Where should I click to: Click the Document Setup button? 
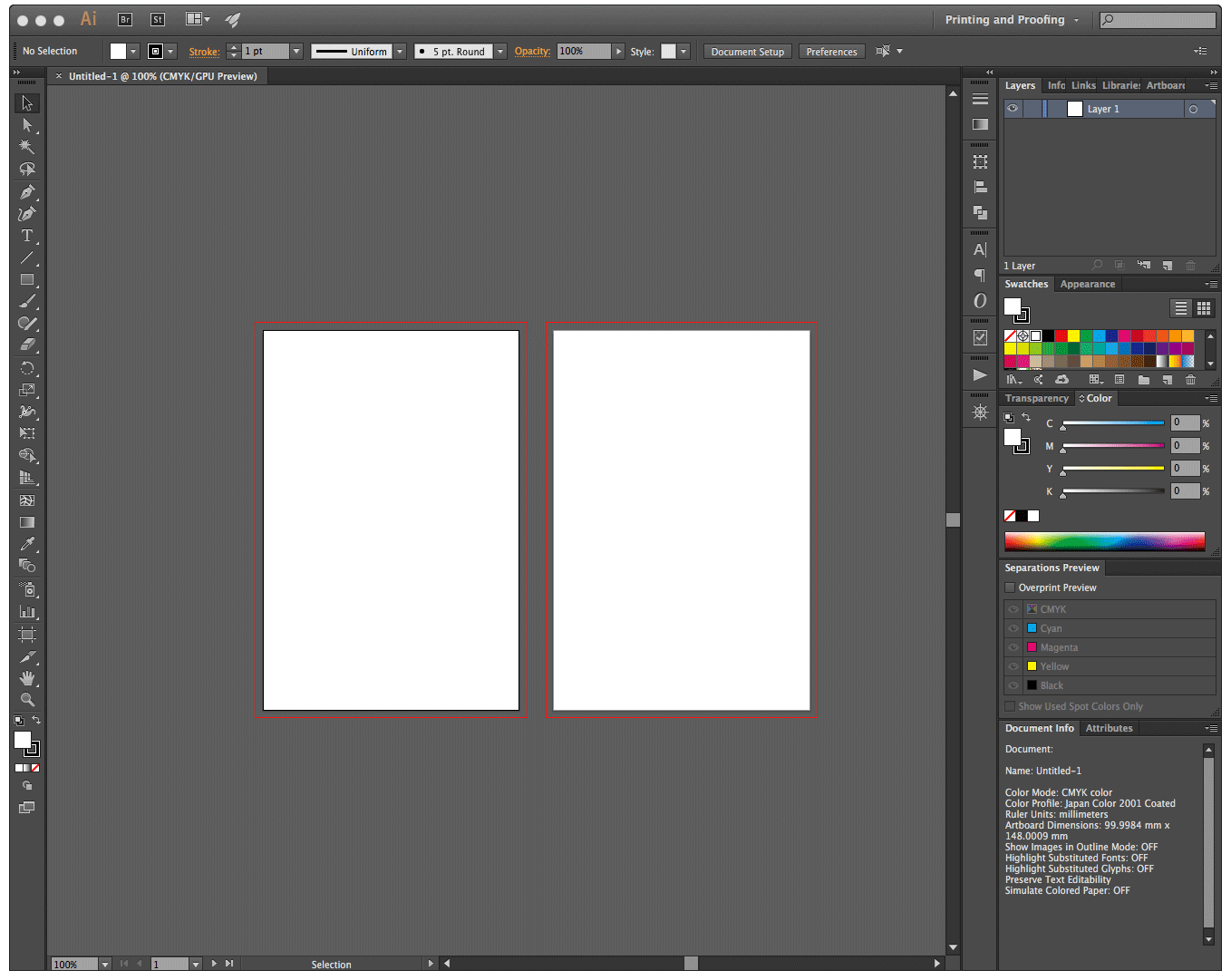(747, 52)
